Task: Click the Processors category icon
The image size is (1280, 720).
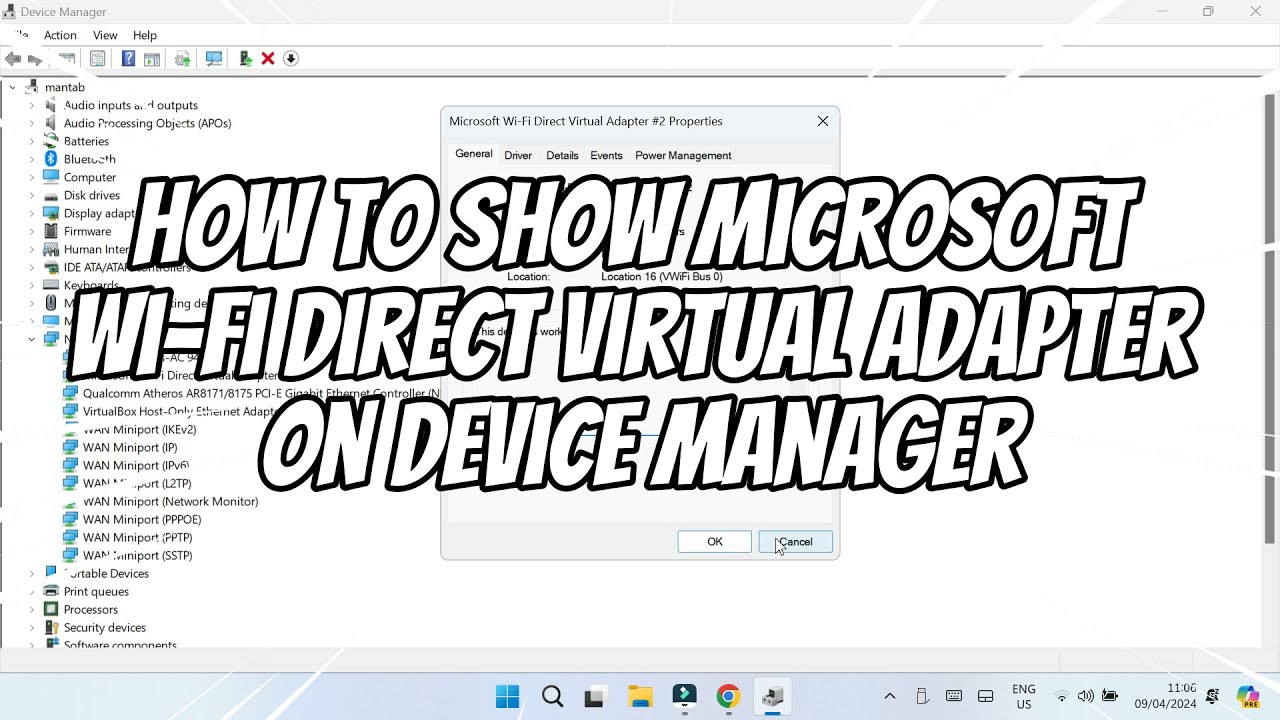Action: click(x=51, y=609)
